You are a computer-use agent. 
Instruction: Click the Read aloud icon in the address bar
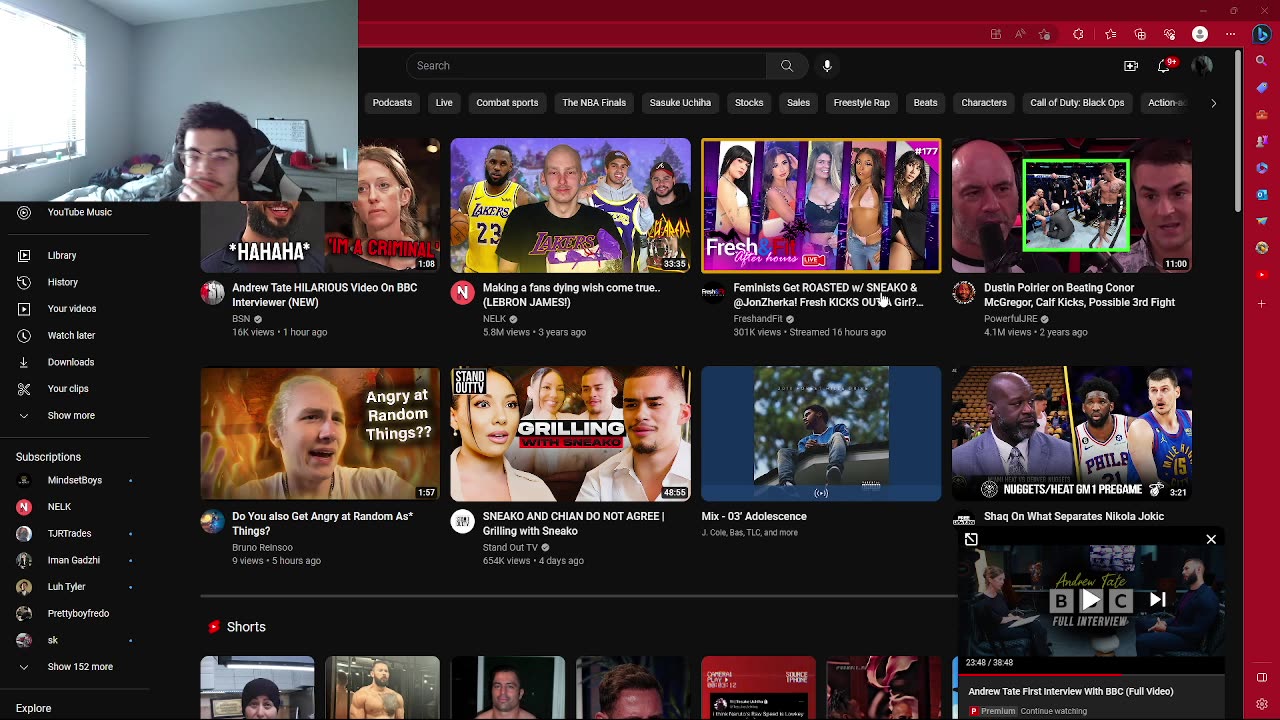pyautogui.click(x=1020, y=34)
